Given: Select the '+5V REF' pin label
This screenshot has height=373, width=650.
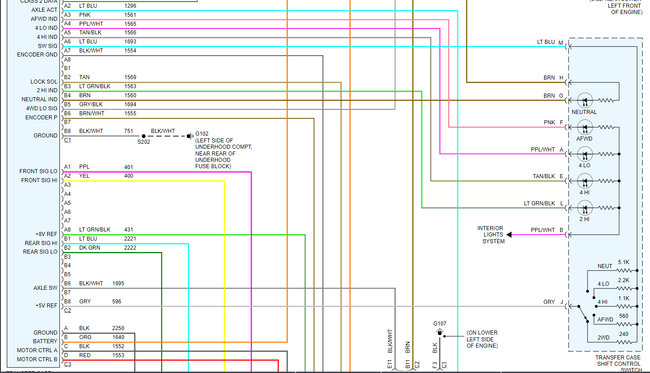Looking at the screenshot, I should pyautogui.click(x=46, y=305).
